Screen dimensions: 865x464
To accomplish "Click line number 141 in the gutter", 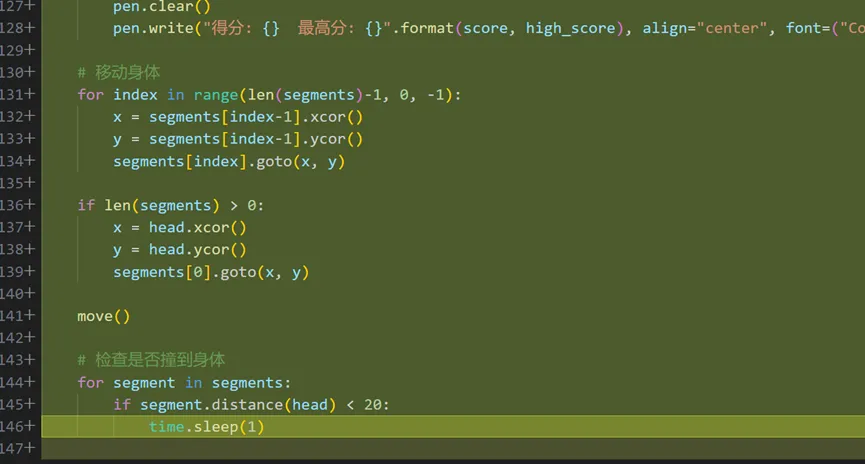I will [x=13, y=316].
